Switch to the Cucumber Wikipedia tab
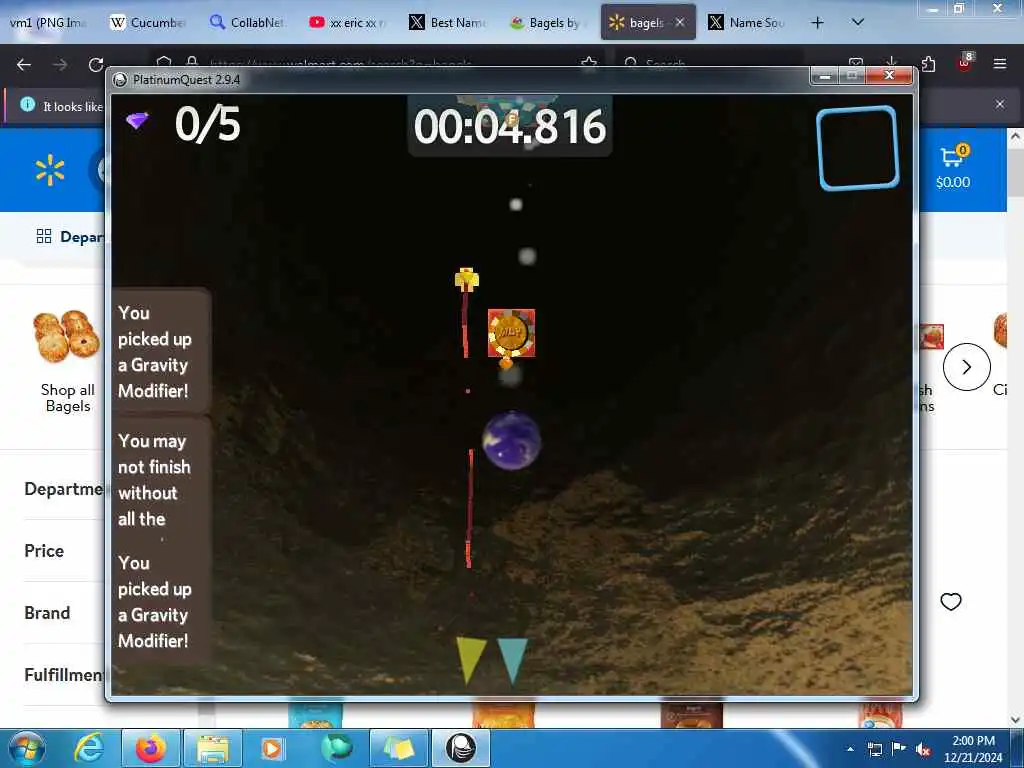Viewport: 1024px width, 768px height. click(148, 23)
